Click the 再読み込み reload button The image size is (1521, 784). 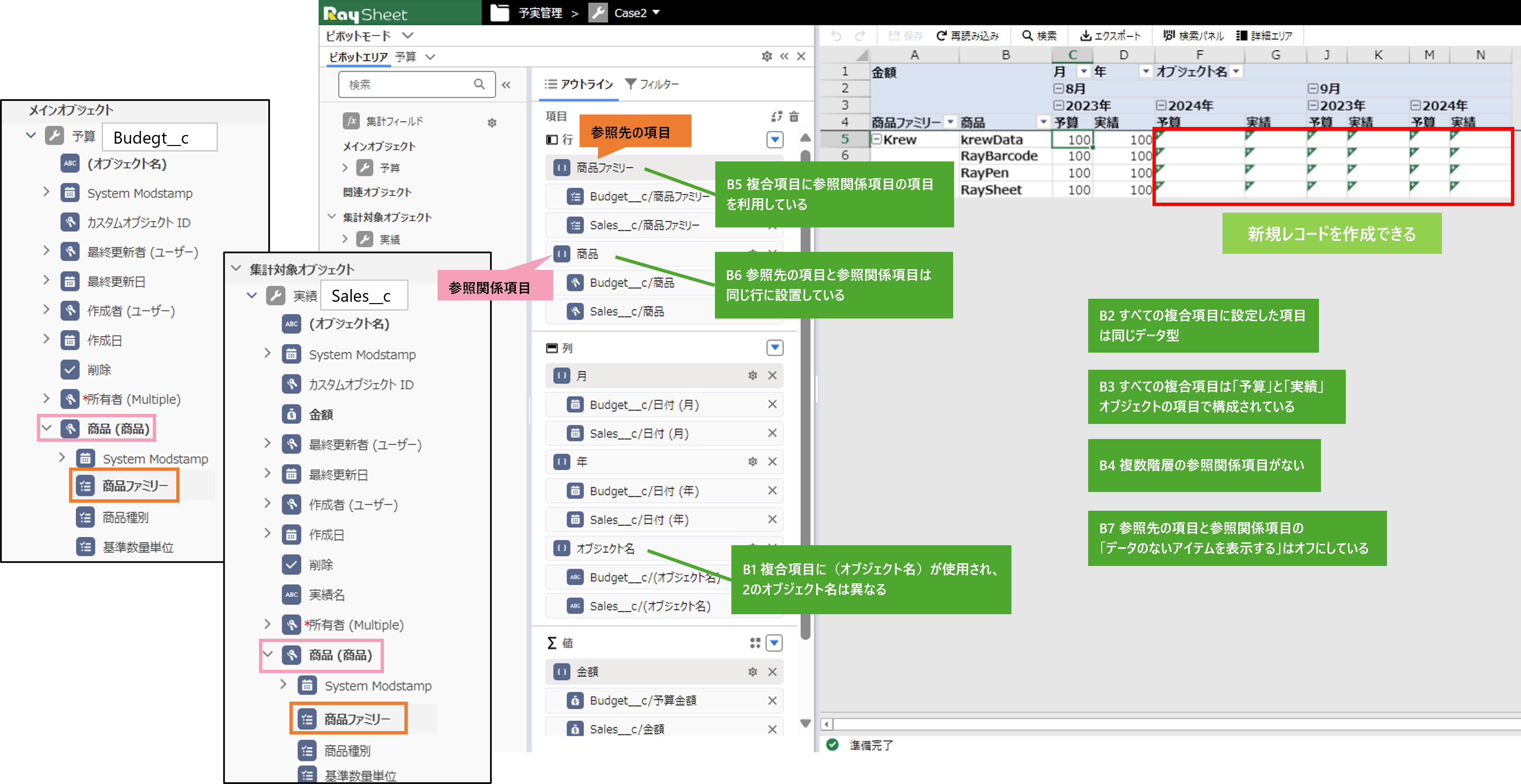click(x=968, y=36)
